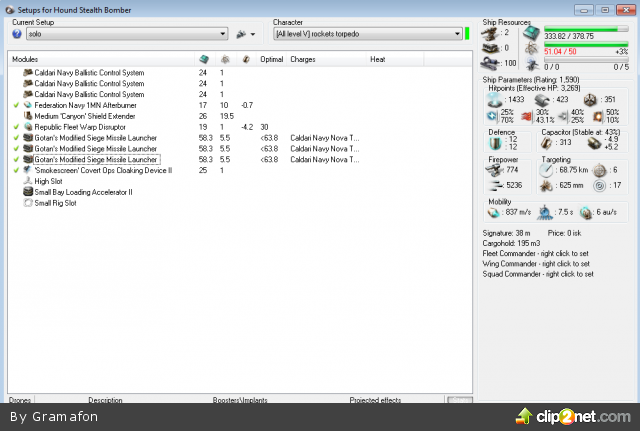The width and height of the screenshot is (640, 431).
Task: Click the turret hardpoints icon in Ship Resources
Action: [490, 33]
